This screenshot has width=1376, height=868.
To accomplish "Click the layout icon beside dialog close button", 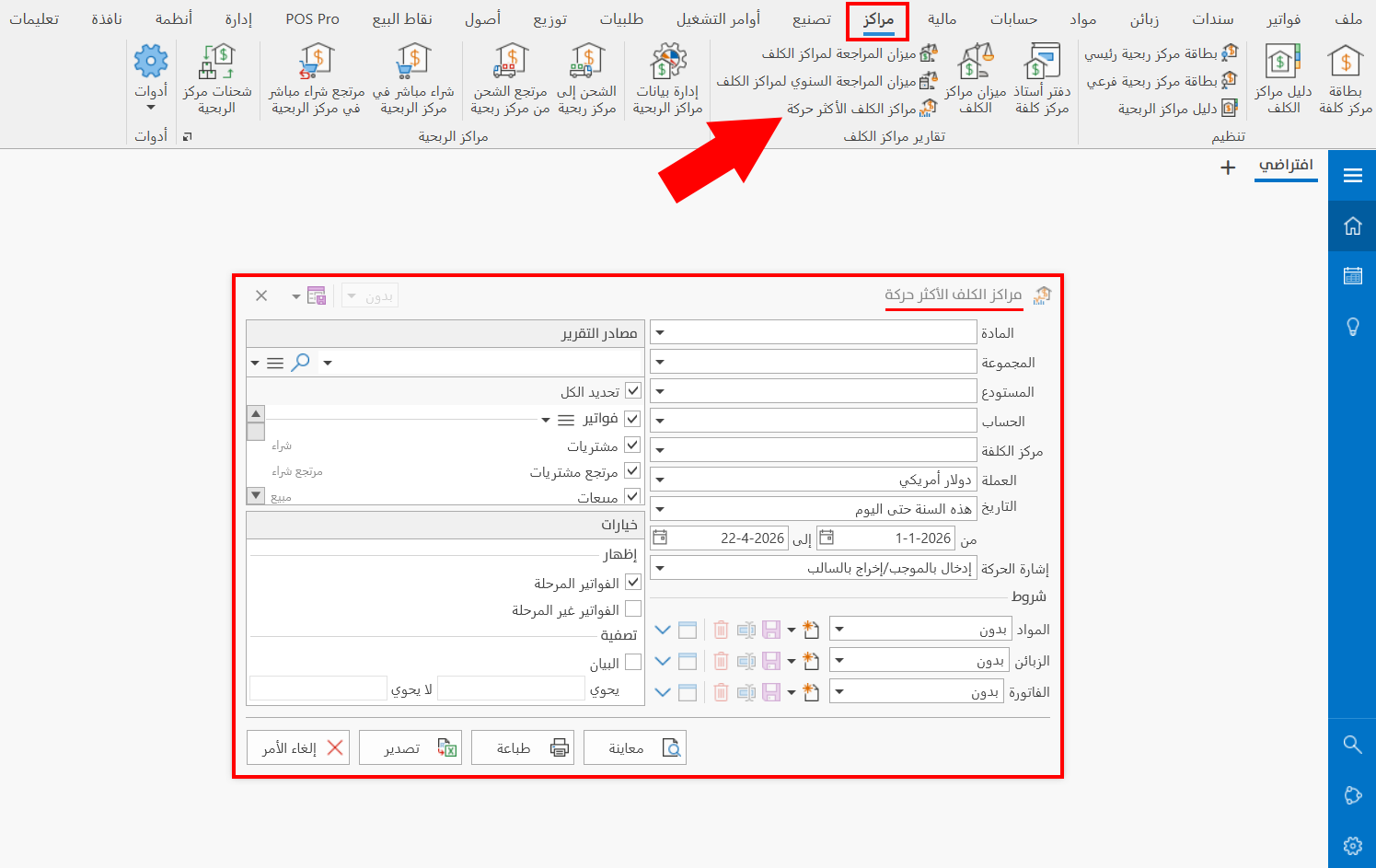I will click(x=316, y=295).
